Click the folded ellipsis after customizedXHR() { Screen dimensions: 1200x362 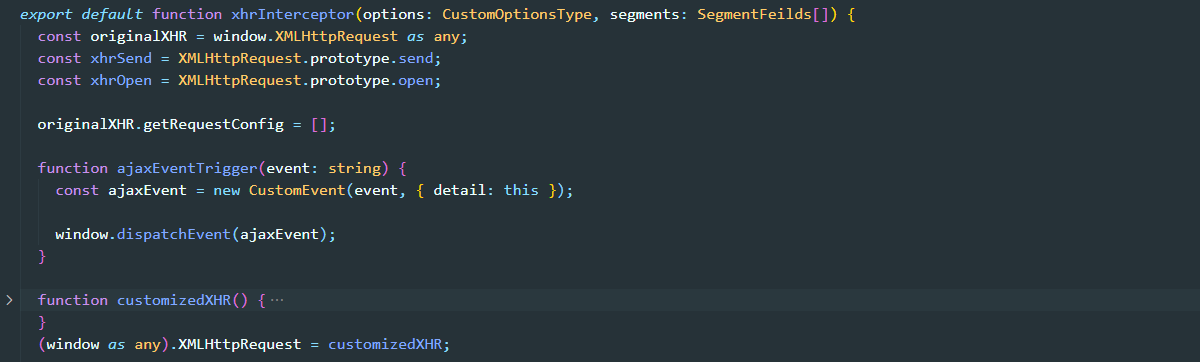tap(277, 300)
